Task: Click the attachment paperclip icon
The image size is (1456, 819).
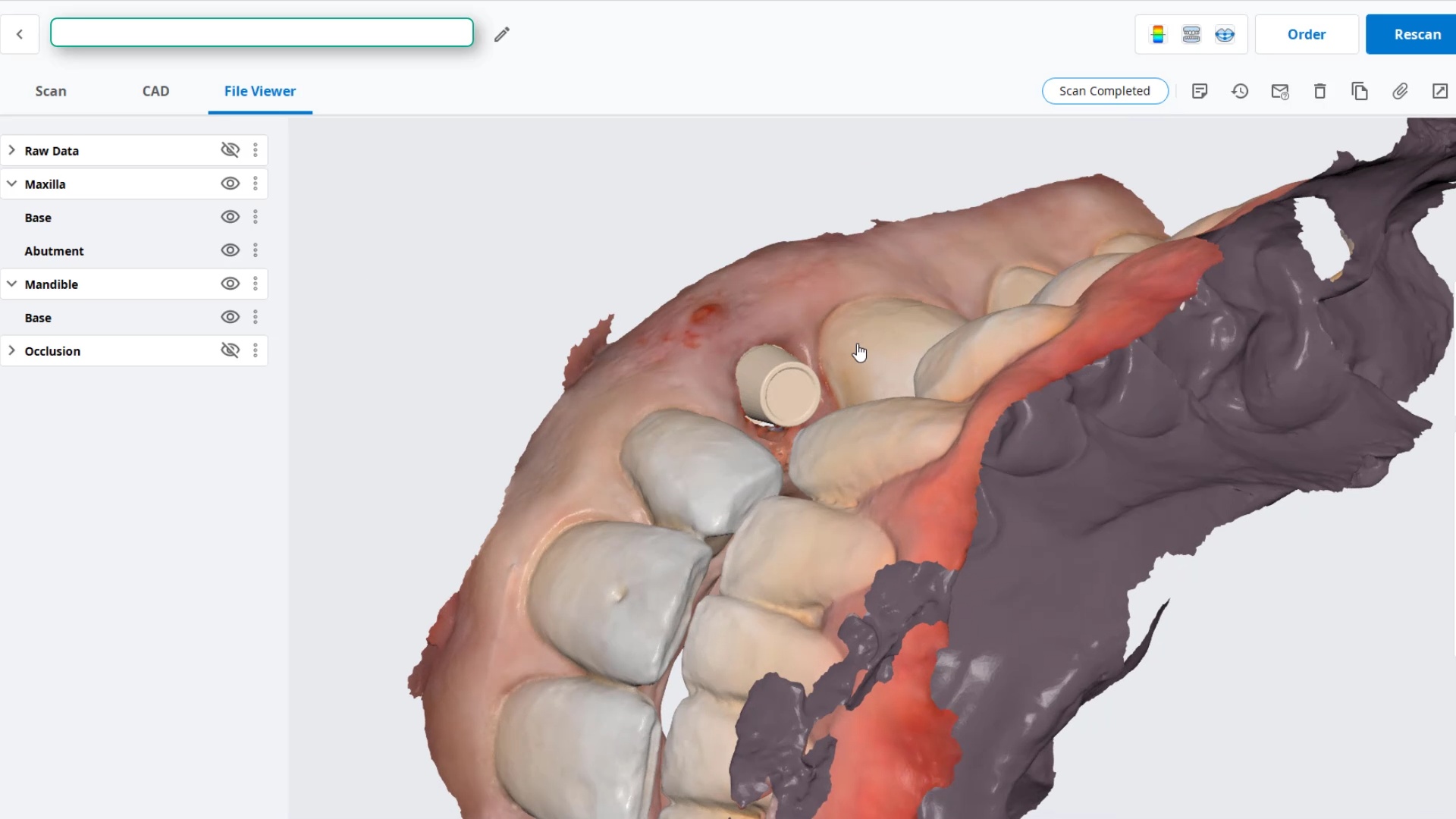Action: coord(1400,91)
